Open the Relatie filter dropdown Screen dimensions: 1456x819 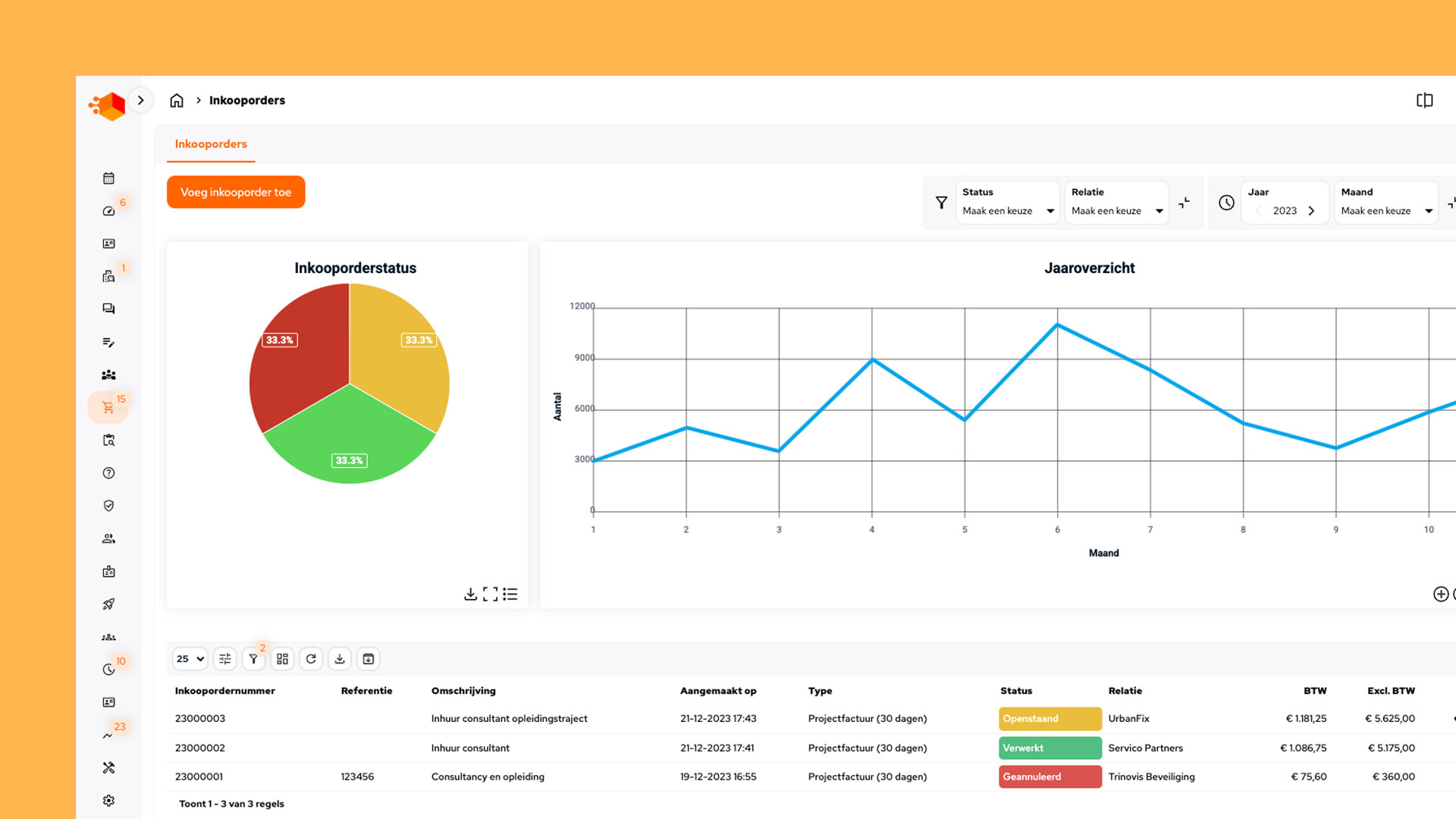(x=1116, y=211)
